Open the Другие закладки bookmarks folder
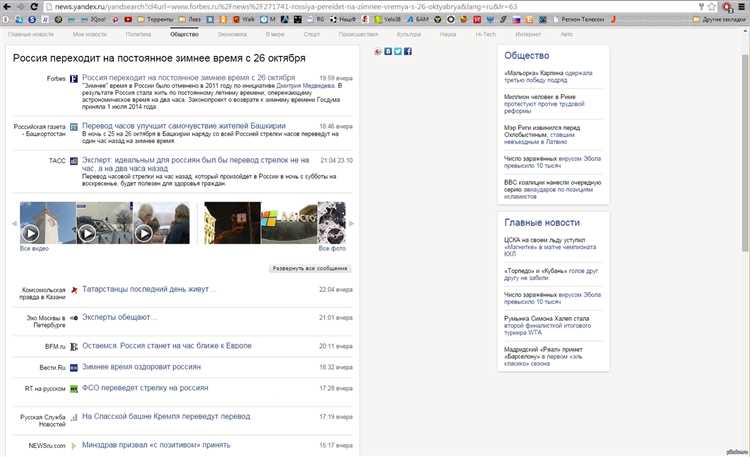This screenshot has width=750, height=457. pos(725,19)
